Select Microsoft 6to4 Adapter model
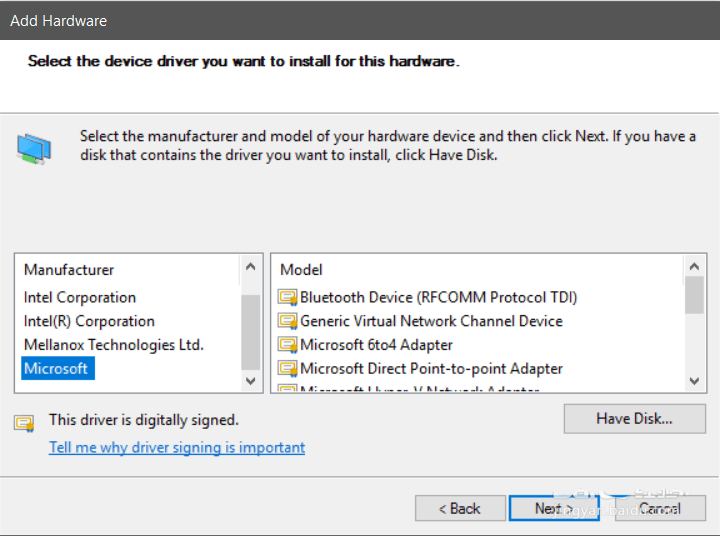 [376, 345]
